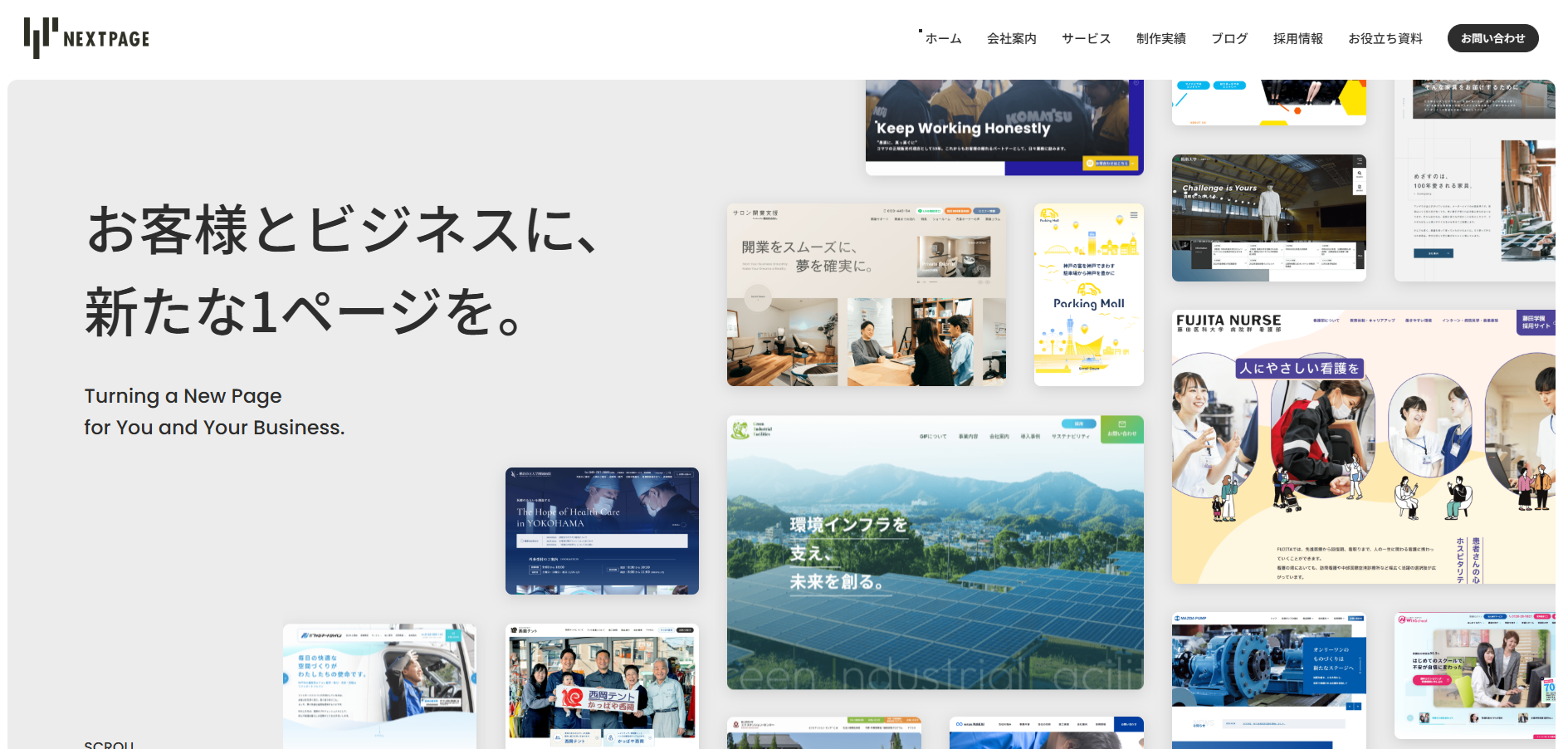Open the ブログ link

1229,38
